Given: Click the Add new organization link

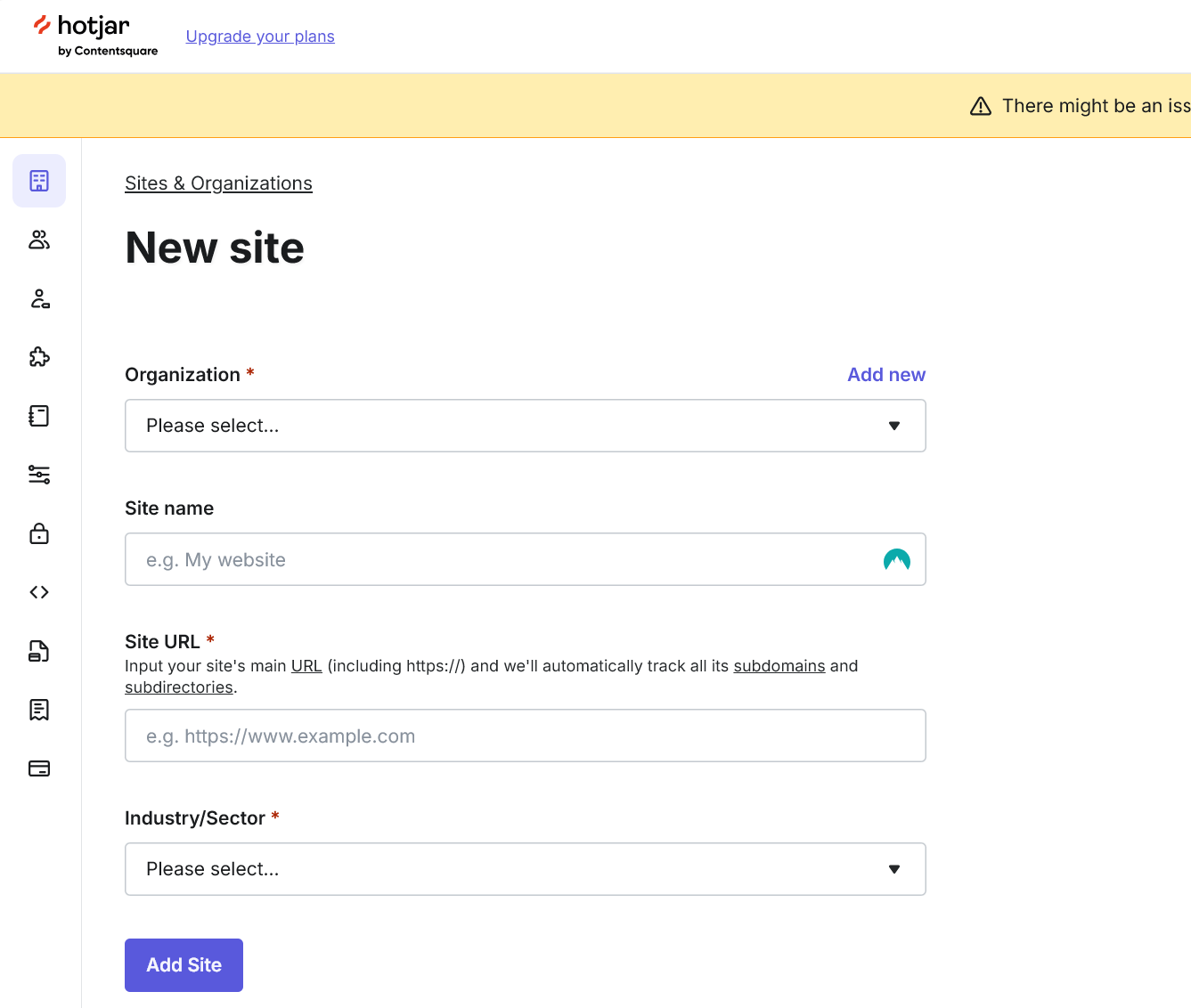Looking at the screenshot, I should coord(886,375).
